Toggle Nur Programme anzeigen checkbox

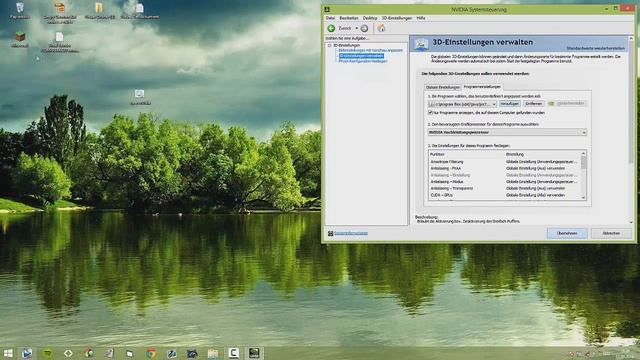[430, 112]
